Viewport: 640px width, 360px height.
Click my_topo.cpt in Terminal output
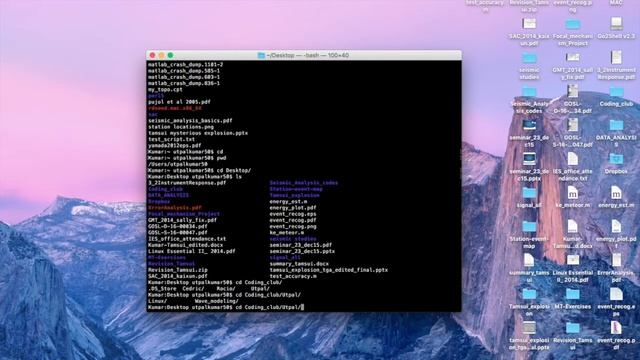coord(165,89)
